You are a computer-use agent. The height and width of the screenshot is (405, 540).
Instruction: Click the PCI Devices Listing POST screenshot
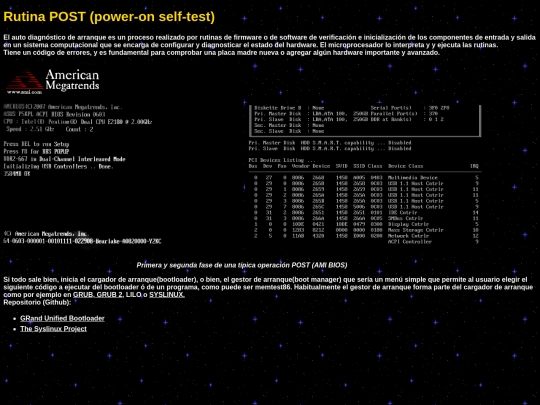click(x=364, y=174)
